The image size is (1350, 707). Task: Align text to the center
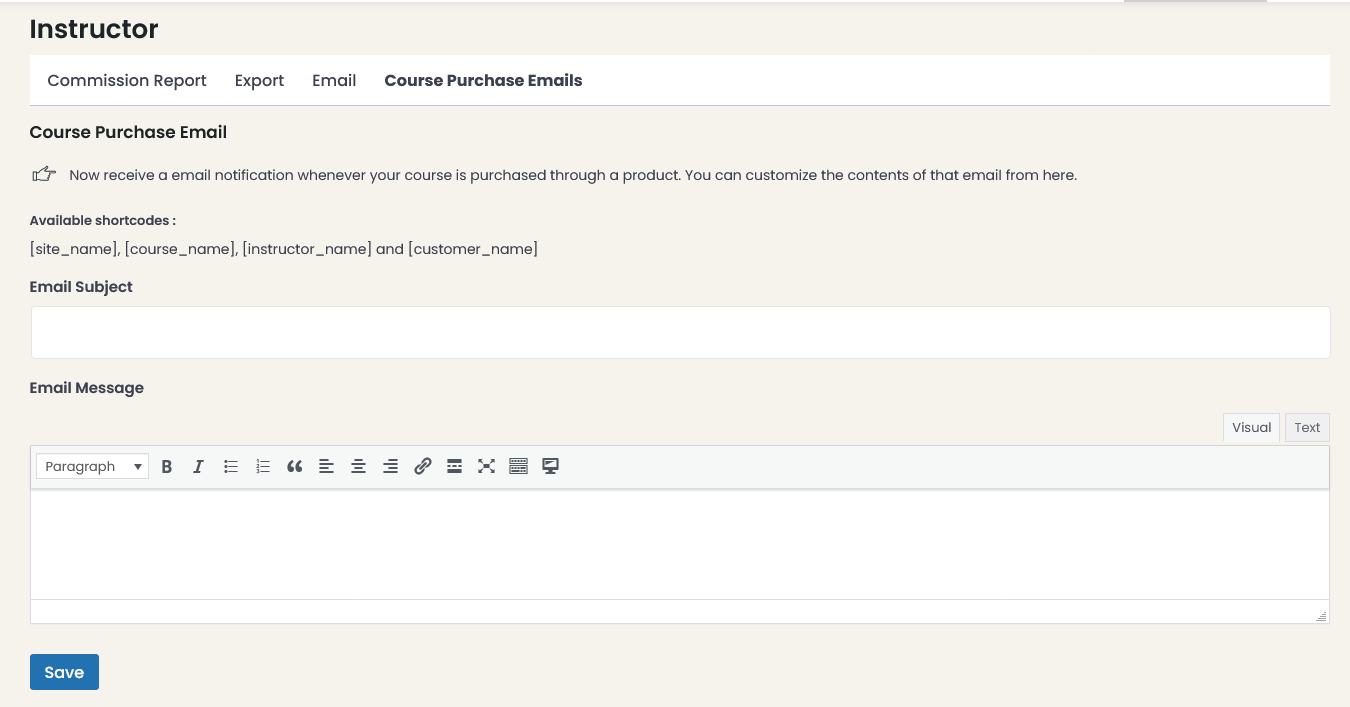tap(359, 466)
